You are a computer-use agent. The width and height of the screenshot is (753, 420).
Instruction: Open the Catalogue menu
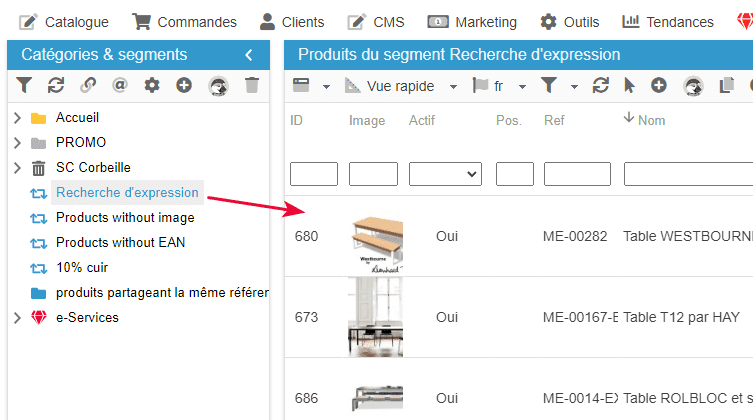[x=64, y=22]
